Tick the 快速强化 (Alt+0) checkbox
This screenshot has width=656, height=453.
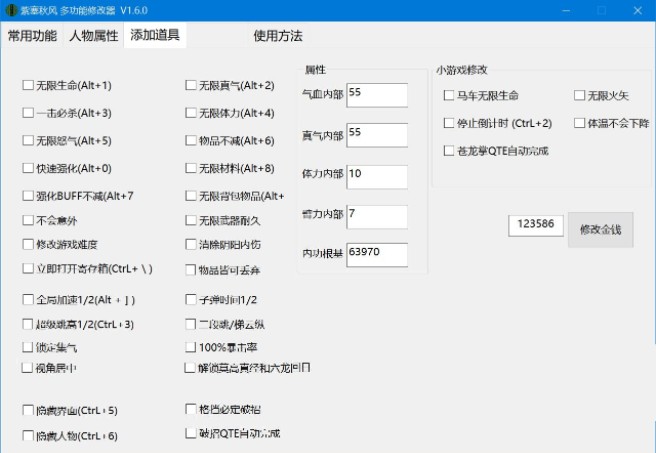pos(28,168)
